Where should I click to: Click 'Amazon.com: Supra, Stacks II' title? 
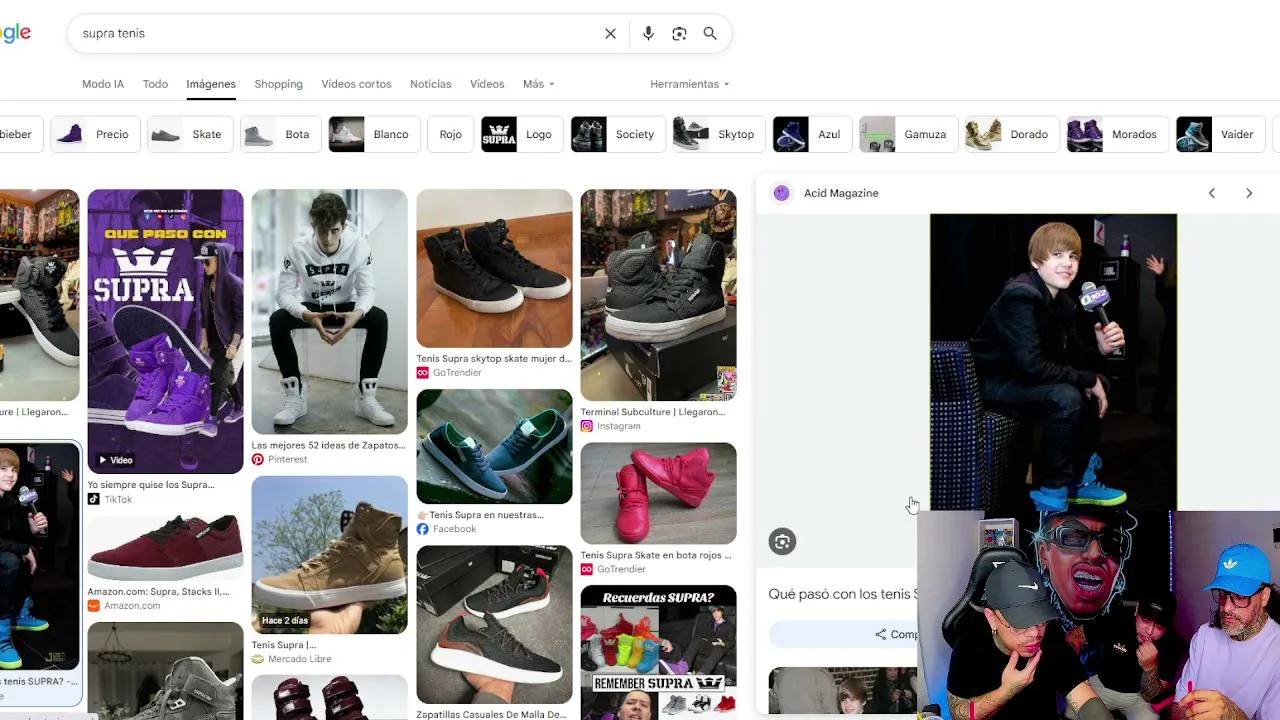click(x=158, y=591)
